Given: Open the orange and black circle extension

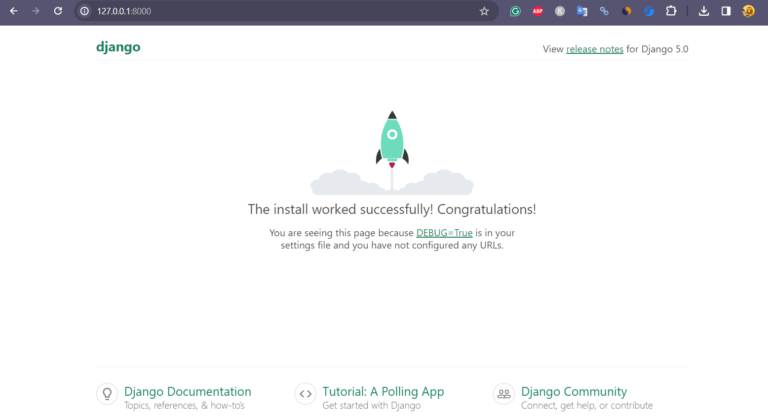Looking at the screenshot, I should [626, 11].
